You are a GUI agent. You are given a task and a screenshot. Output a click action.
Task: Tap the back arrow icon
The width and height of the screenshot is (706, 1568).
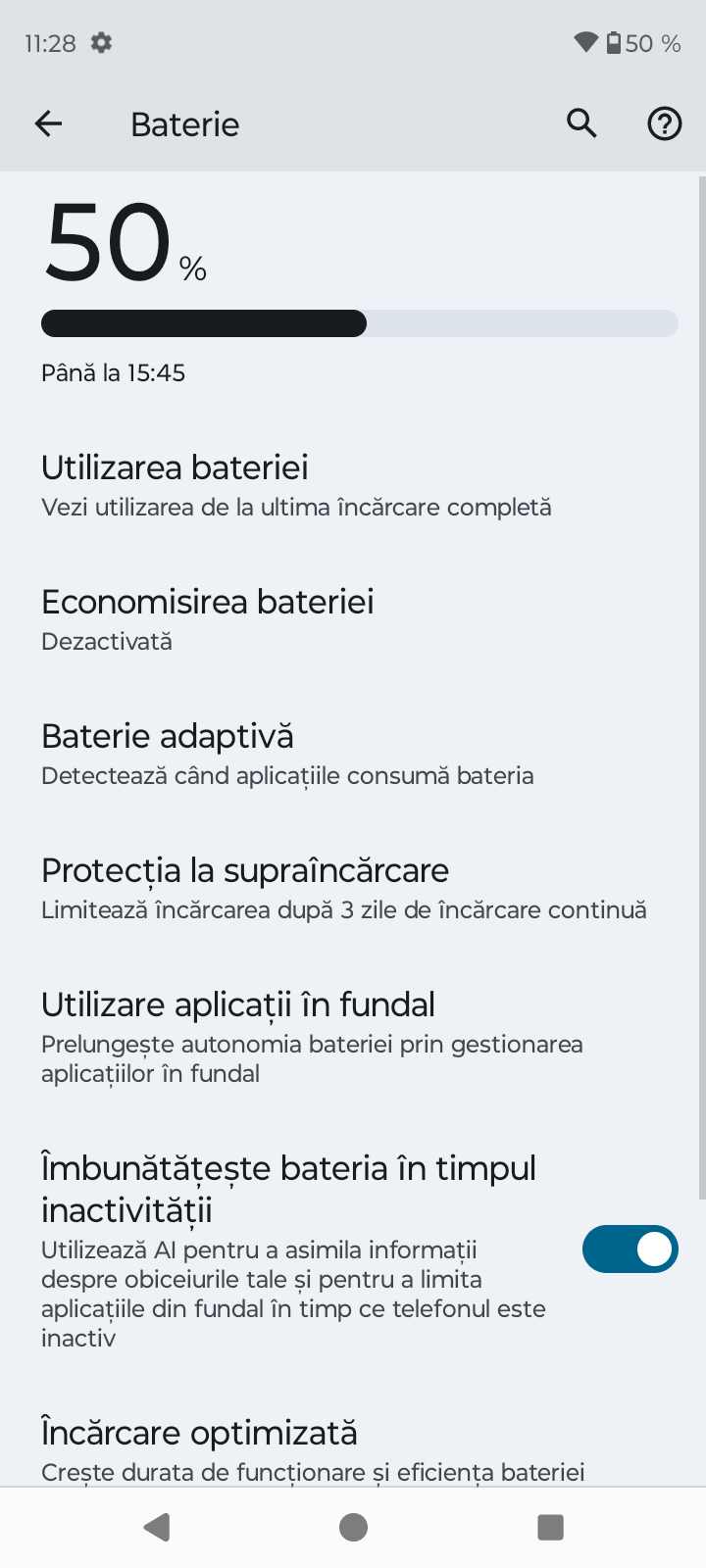[x=48, y=123]
